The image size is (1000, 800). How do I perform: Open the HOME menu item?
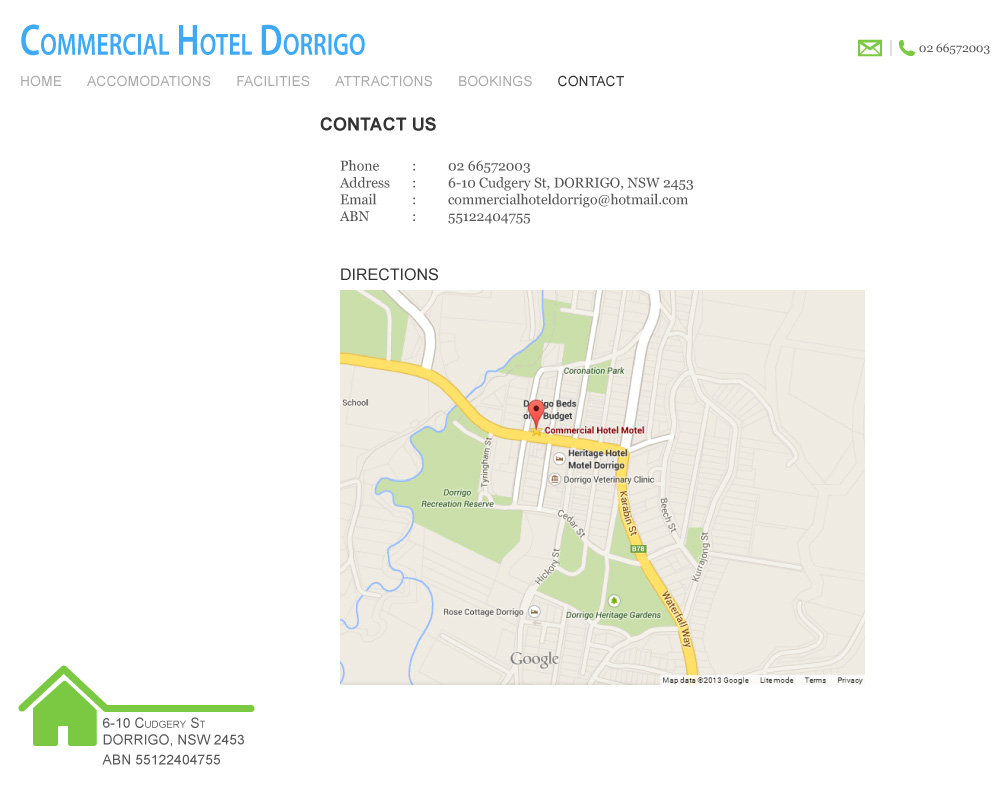click(41, 82)
